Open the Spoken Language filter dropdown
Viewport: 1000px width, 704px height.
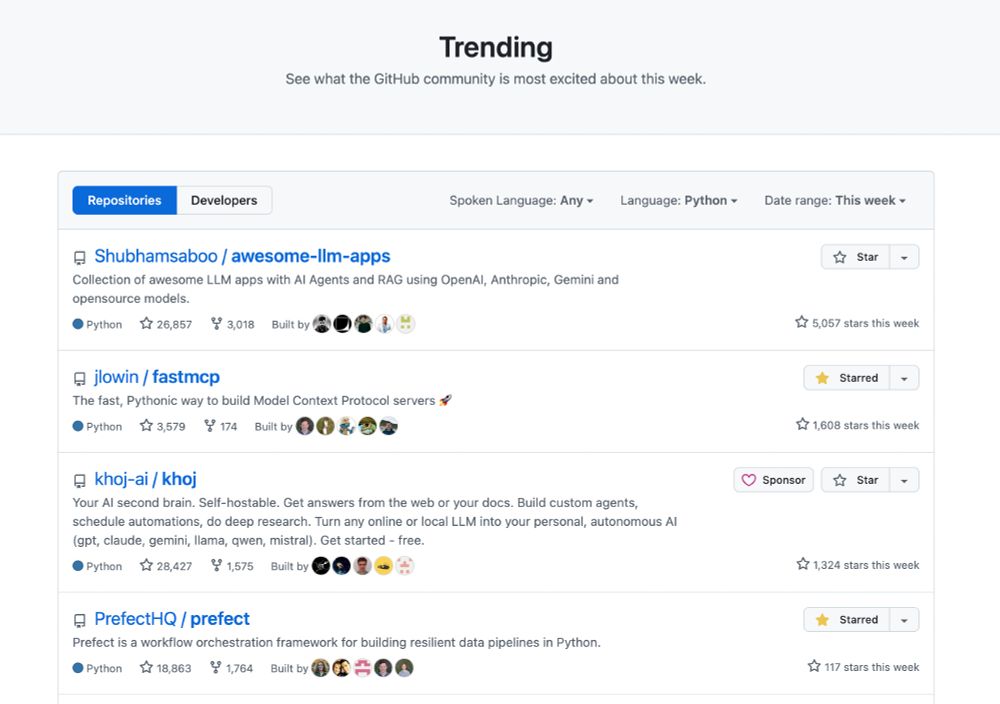pyautogui.click(x=521, y=200)
